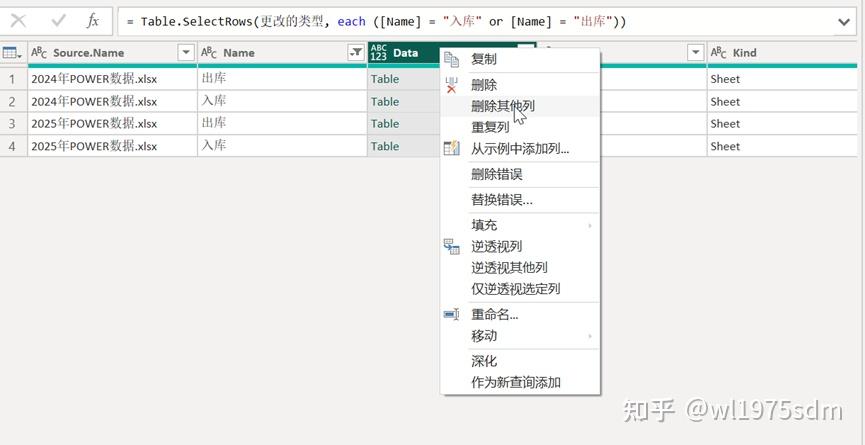The width and height of the screenshot is (865, 445).
Task: Click Source.Name cell in row 4
Action: [x=113, y=146]
